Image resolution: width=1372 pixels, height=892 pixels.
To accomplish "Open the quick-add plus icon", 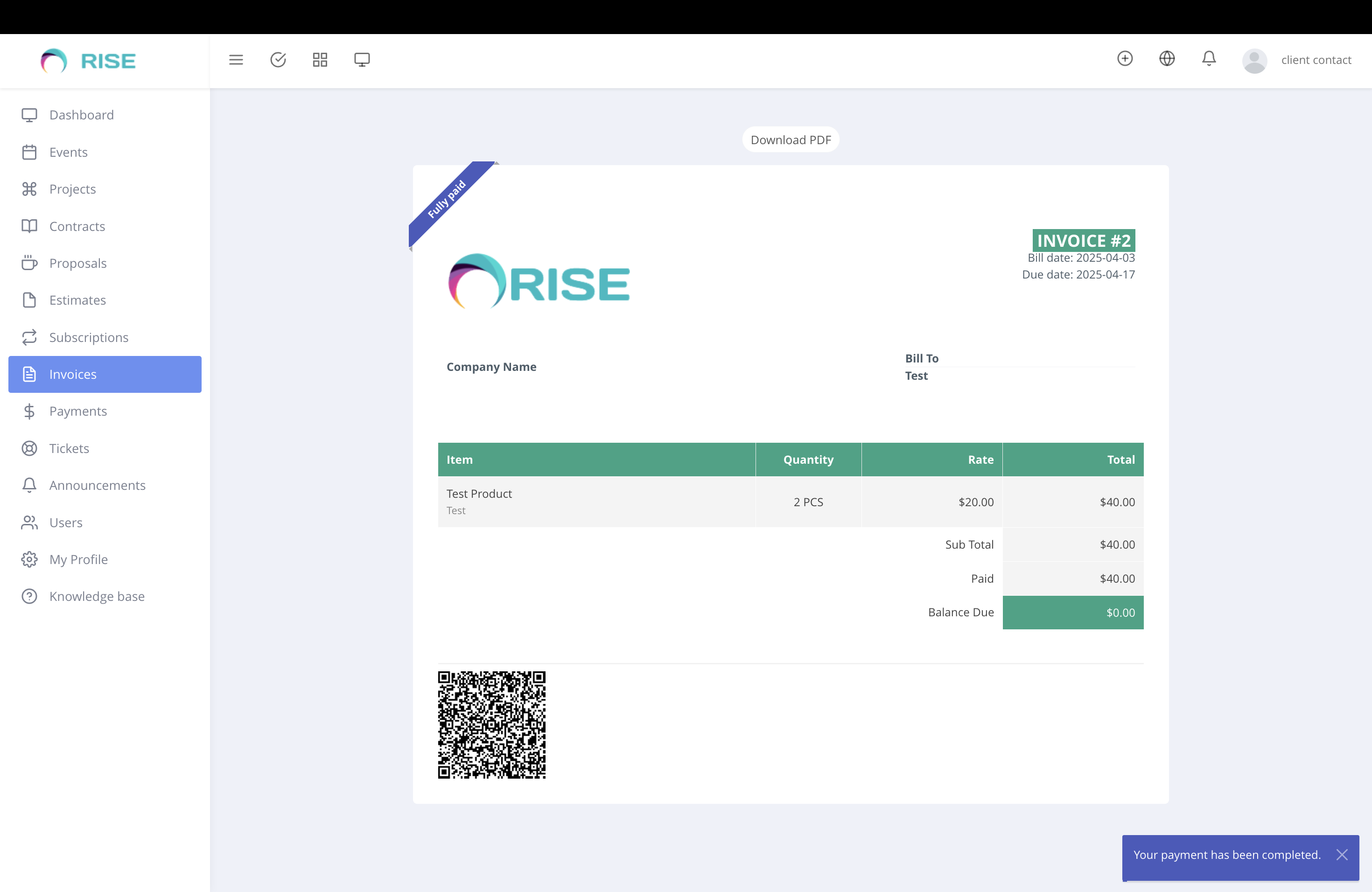I will [x=1124, y=59].
